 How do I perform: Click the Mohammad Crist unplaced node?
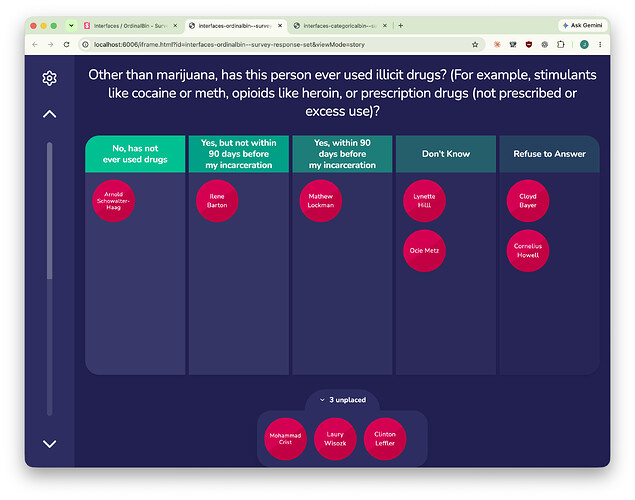pos(286,439)
